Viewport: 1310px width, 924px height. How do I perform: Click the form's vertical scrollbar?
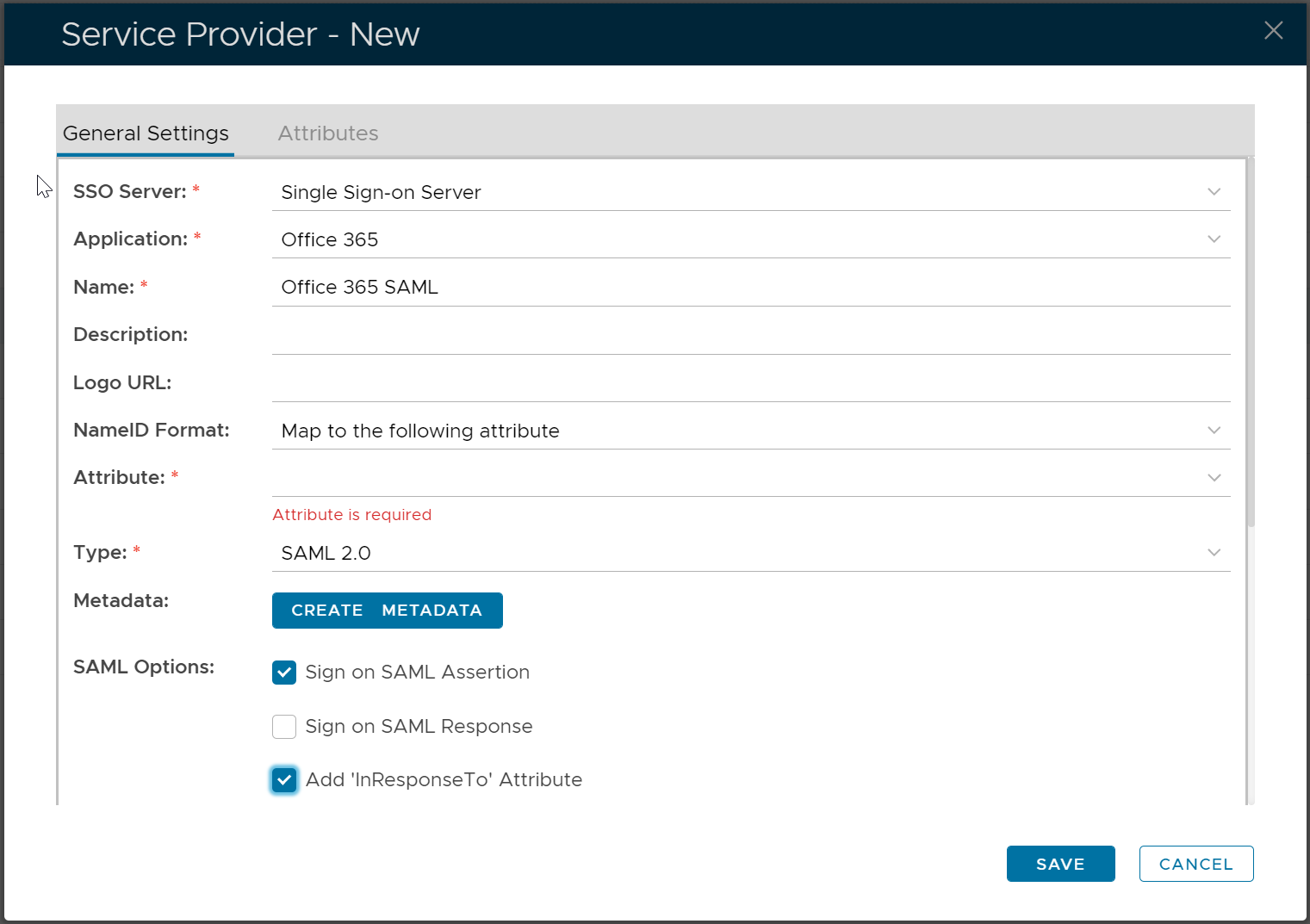point(1251,344)
